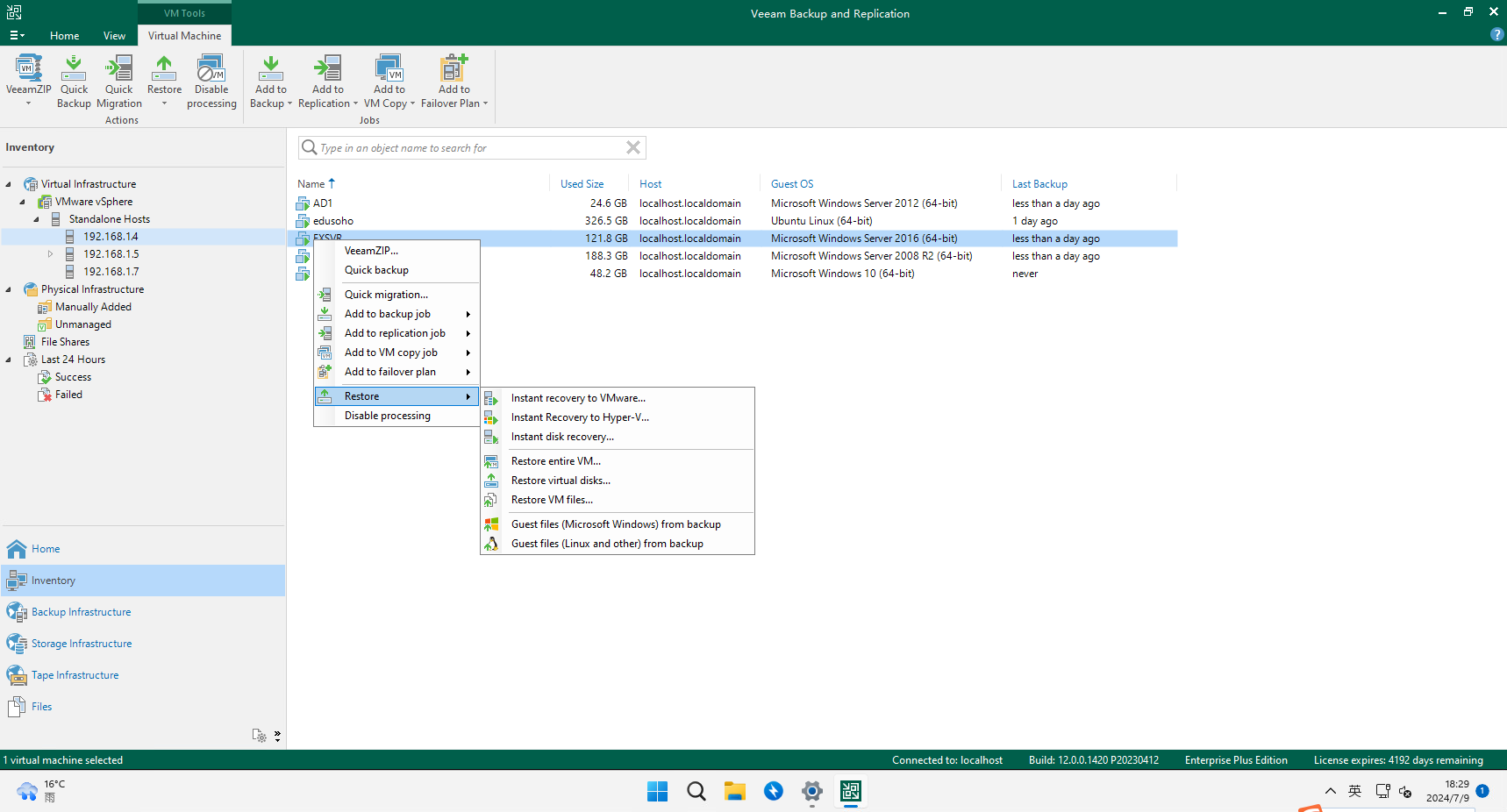Select Instant Recovery to Hyper-V...
The image size is (1507, 812).
pos(618,417)
